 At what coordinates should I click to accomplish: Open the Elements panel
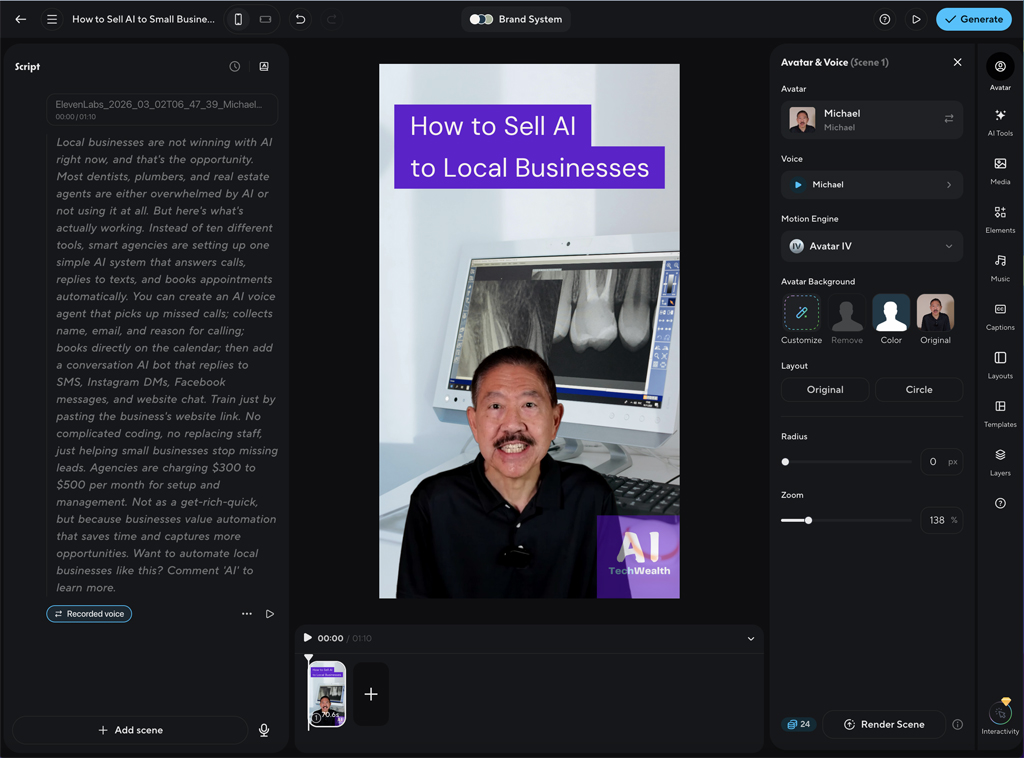(1000, 218)
